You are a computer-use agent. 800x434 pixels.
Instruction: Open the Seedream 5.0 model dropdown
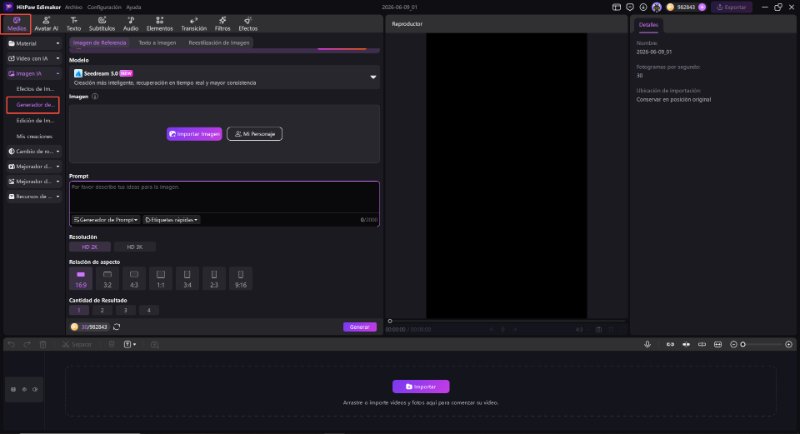click(x=224, y=78)
